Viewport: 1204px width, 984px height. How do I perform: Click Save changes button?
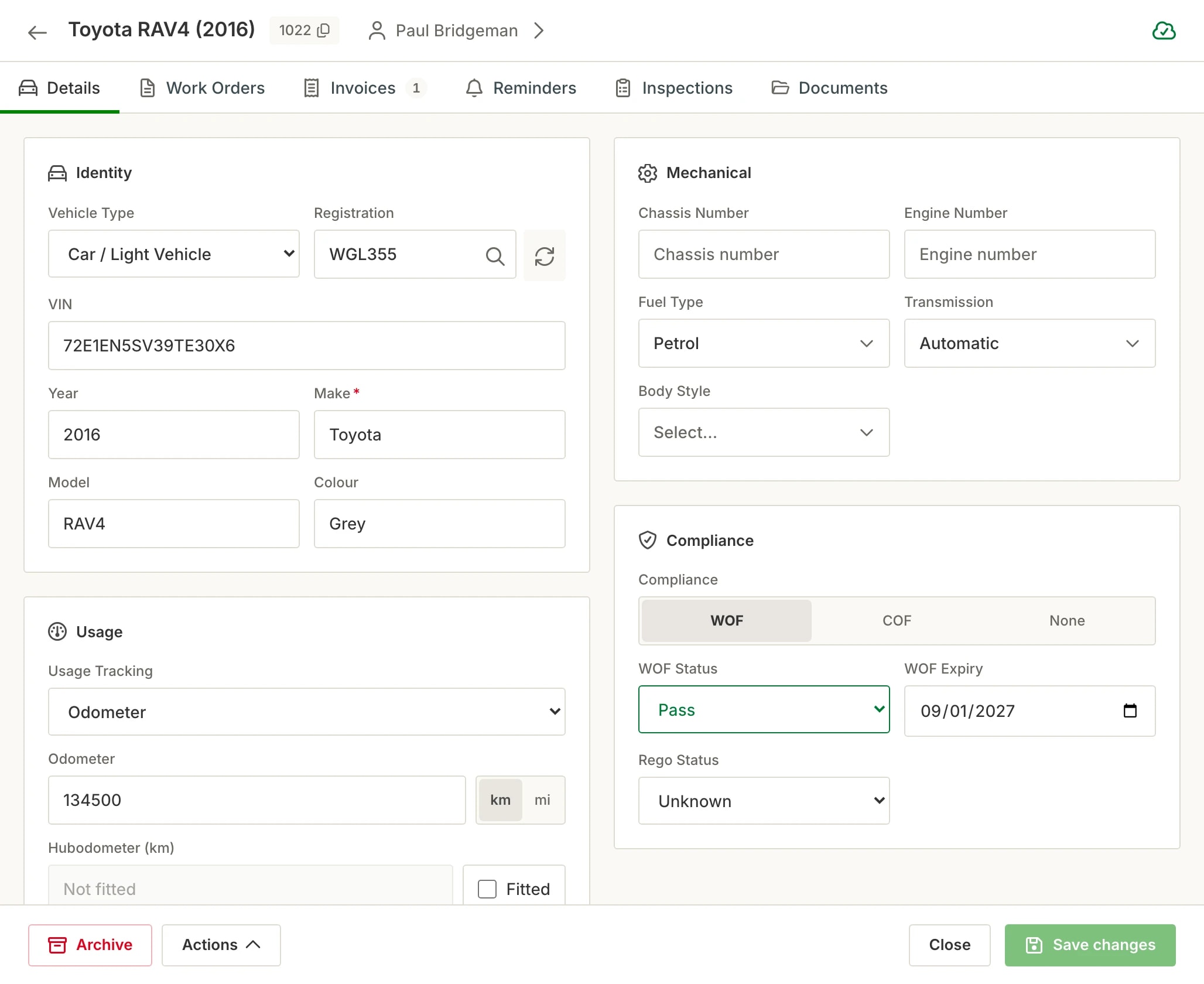[x=1090, y=945]
